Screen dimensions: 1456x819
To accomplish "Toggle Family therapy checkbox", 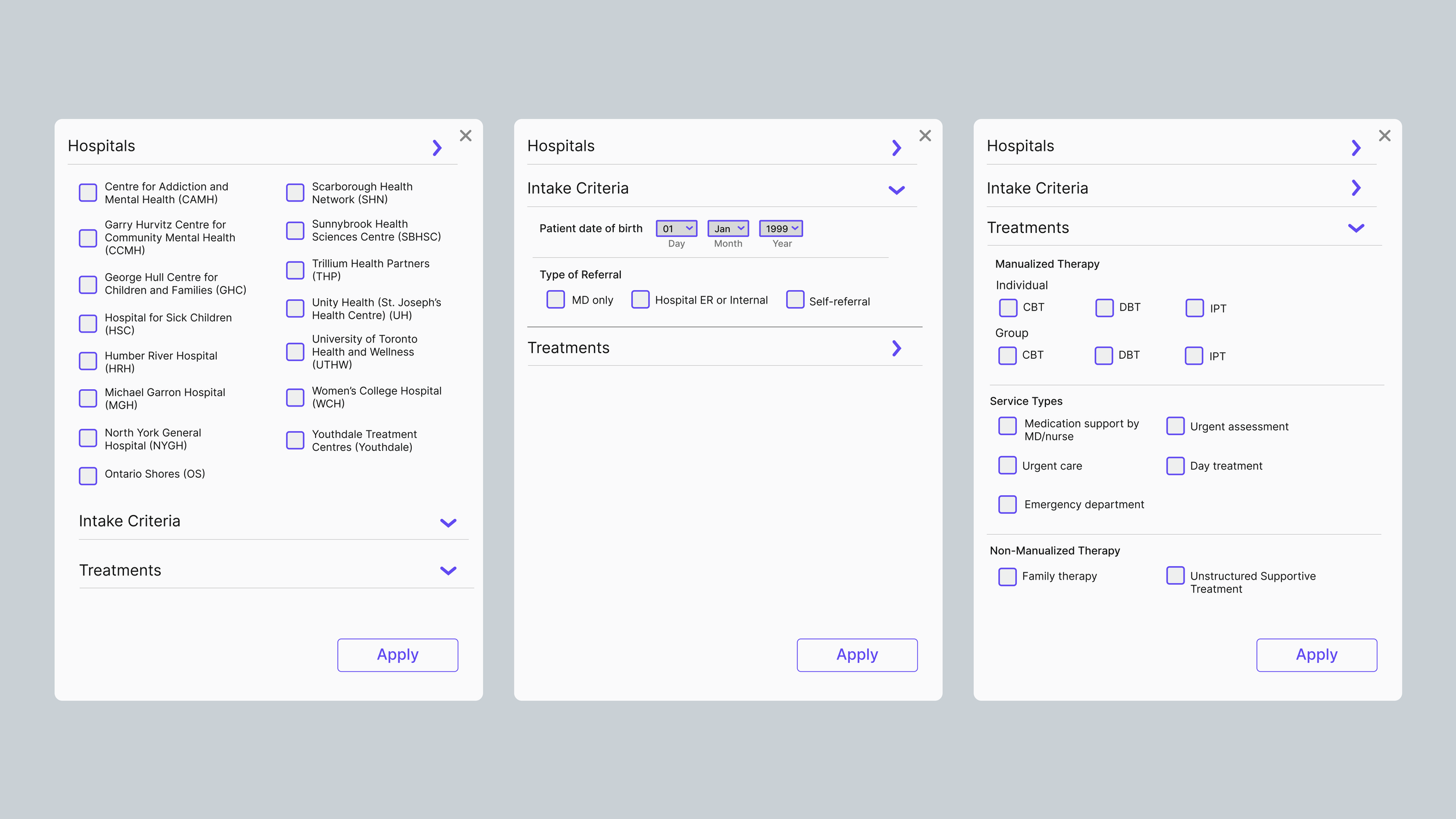I will (x=1008, y=577).
